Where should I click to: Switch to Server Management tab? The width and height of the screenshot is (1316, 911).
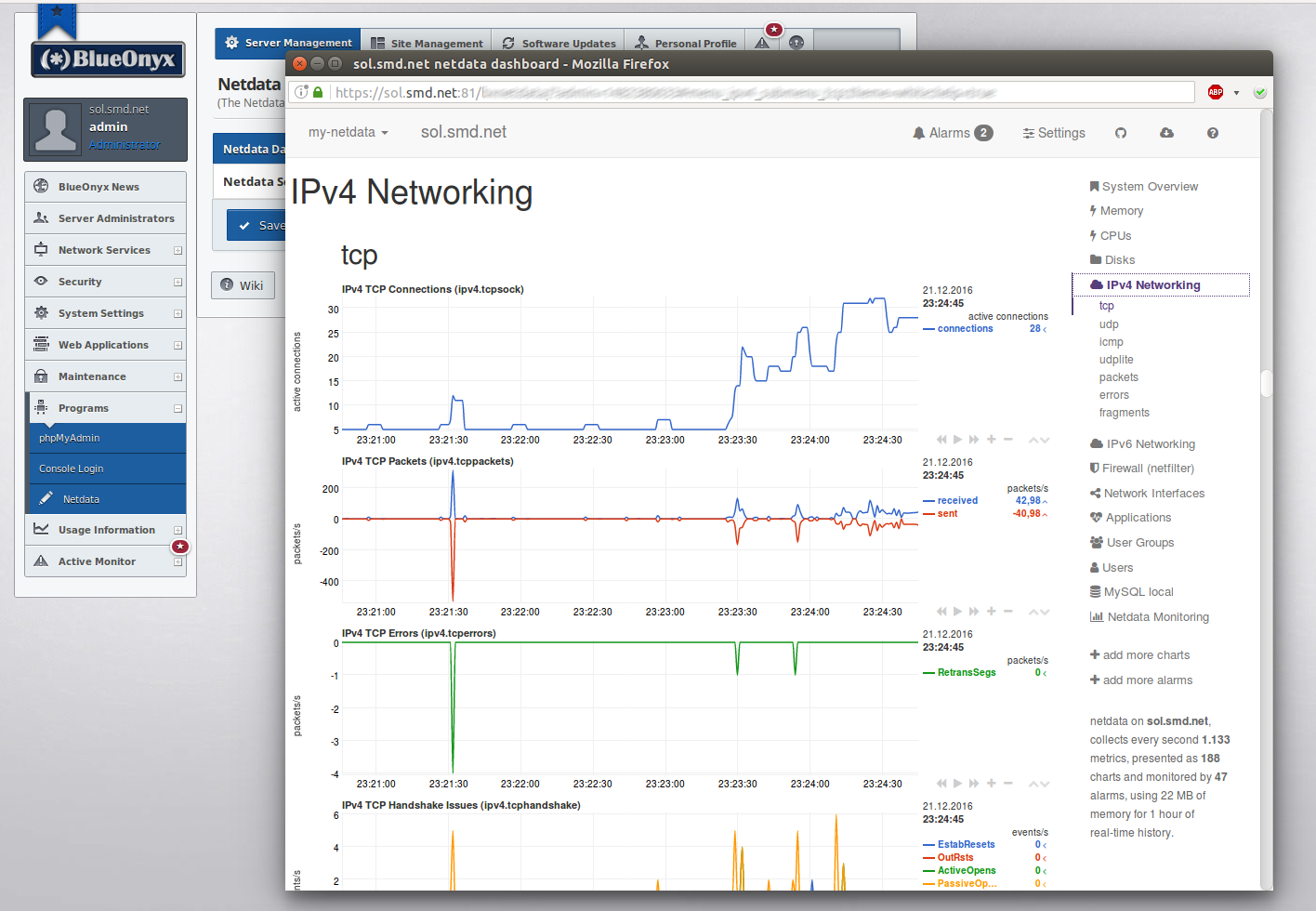pyautogui.click(x=288, y=43)
